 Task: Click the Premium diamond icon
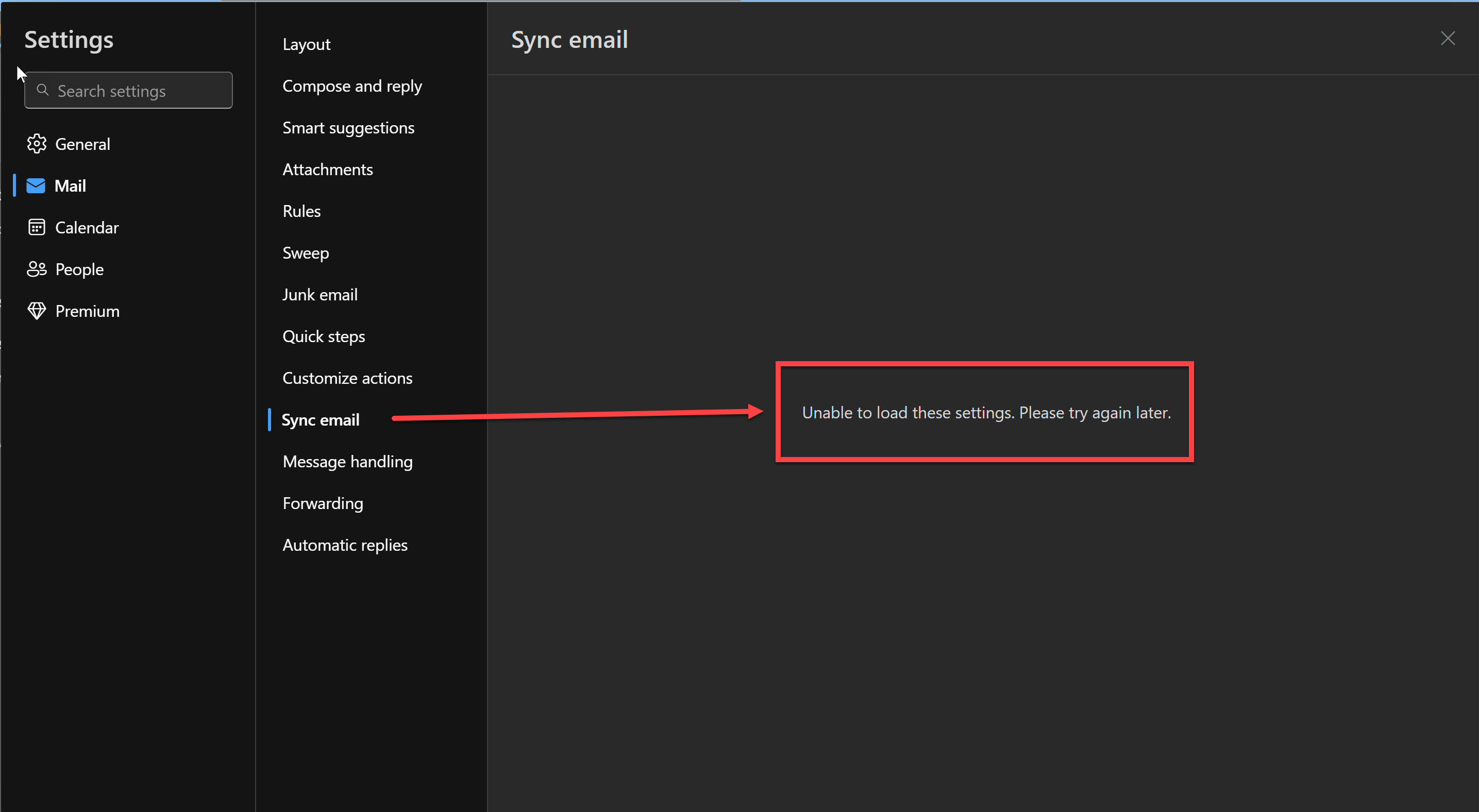point(37,311)
